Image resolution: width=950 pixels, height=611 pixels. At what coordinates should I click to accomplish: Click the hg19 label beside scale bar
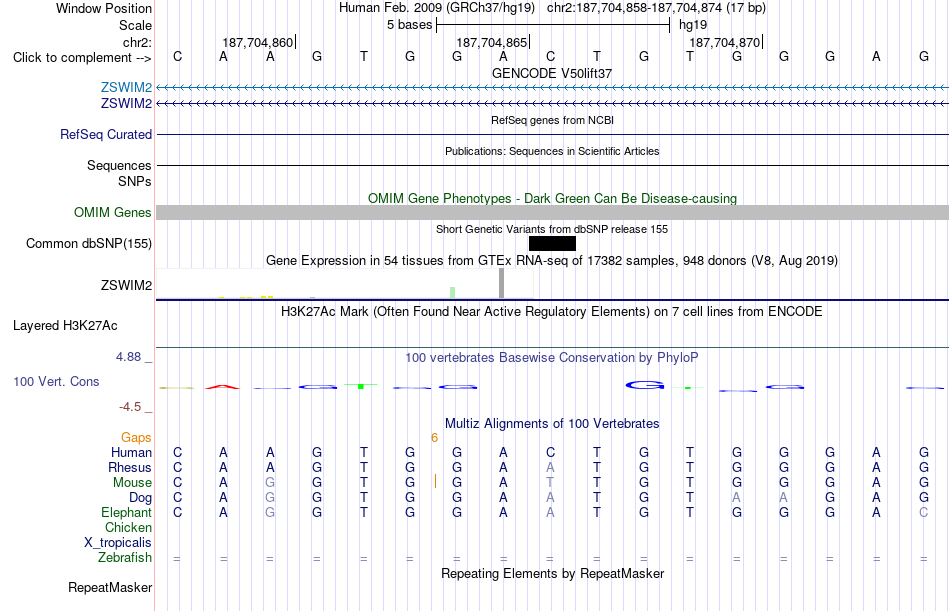[x=693, y=25]
